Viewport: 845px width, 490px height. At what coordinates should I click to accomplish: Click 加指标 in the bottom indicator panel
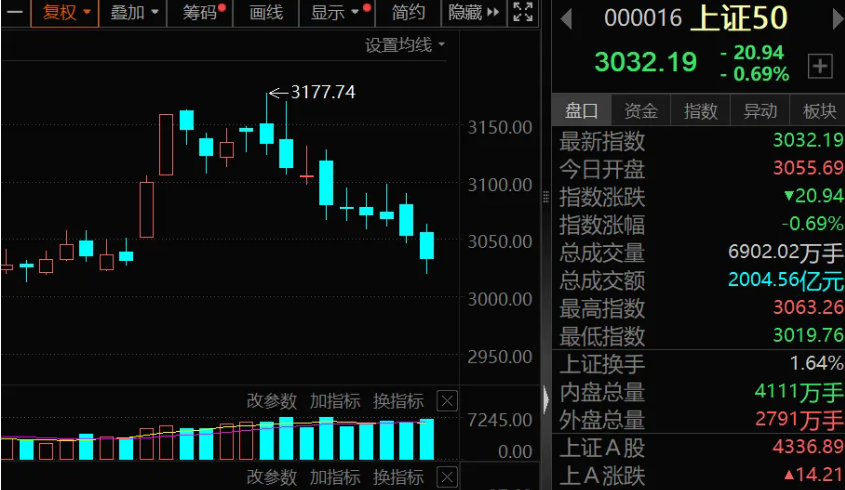coord(335,477)
